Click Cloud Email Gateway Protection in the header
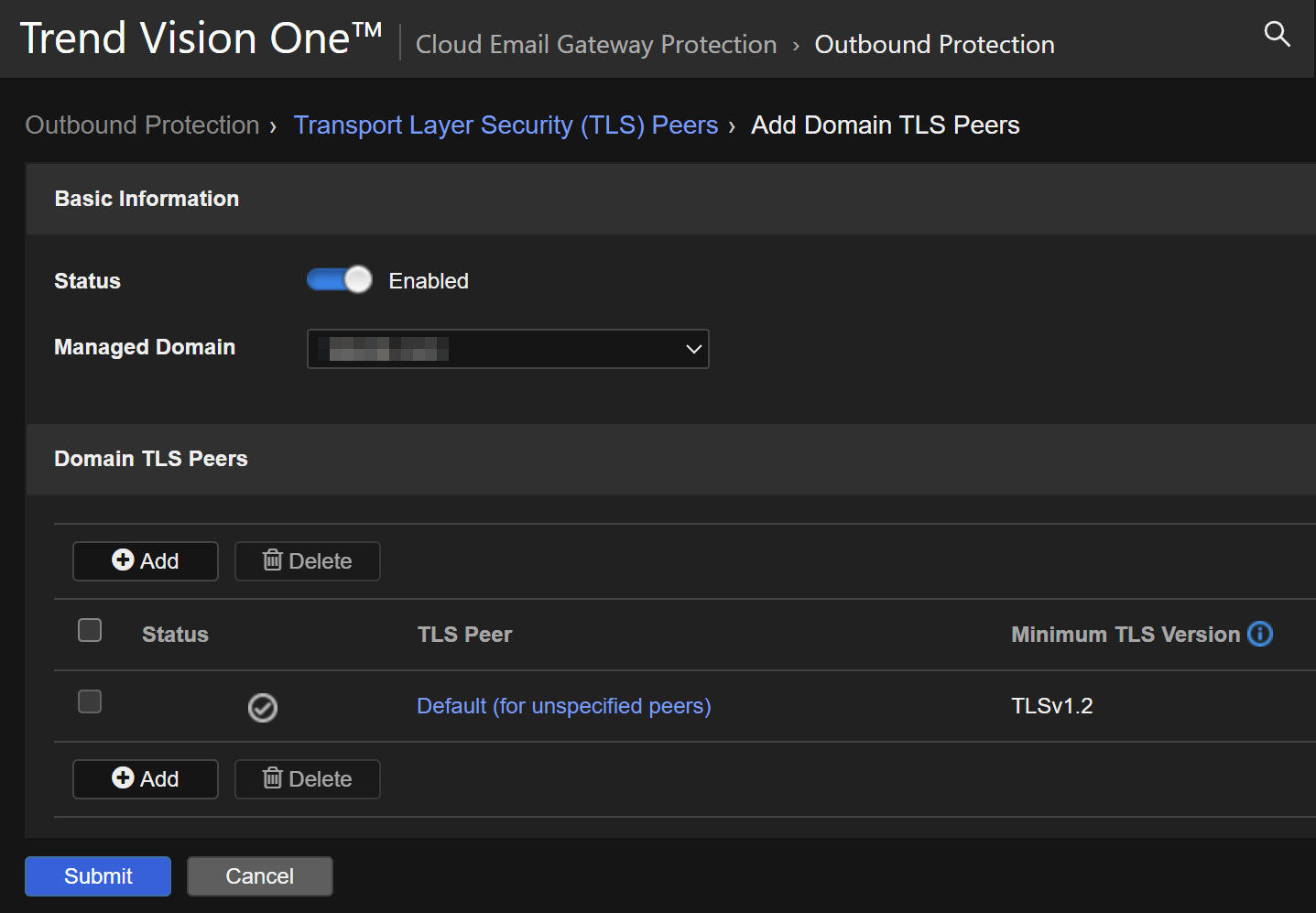The height and width of the screenshot is (913, 1316). pos(595,44)
